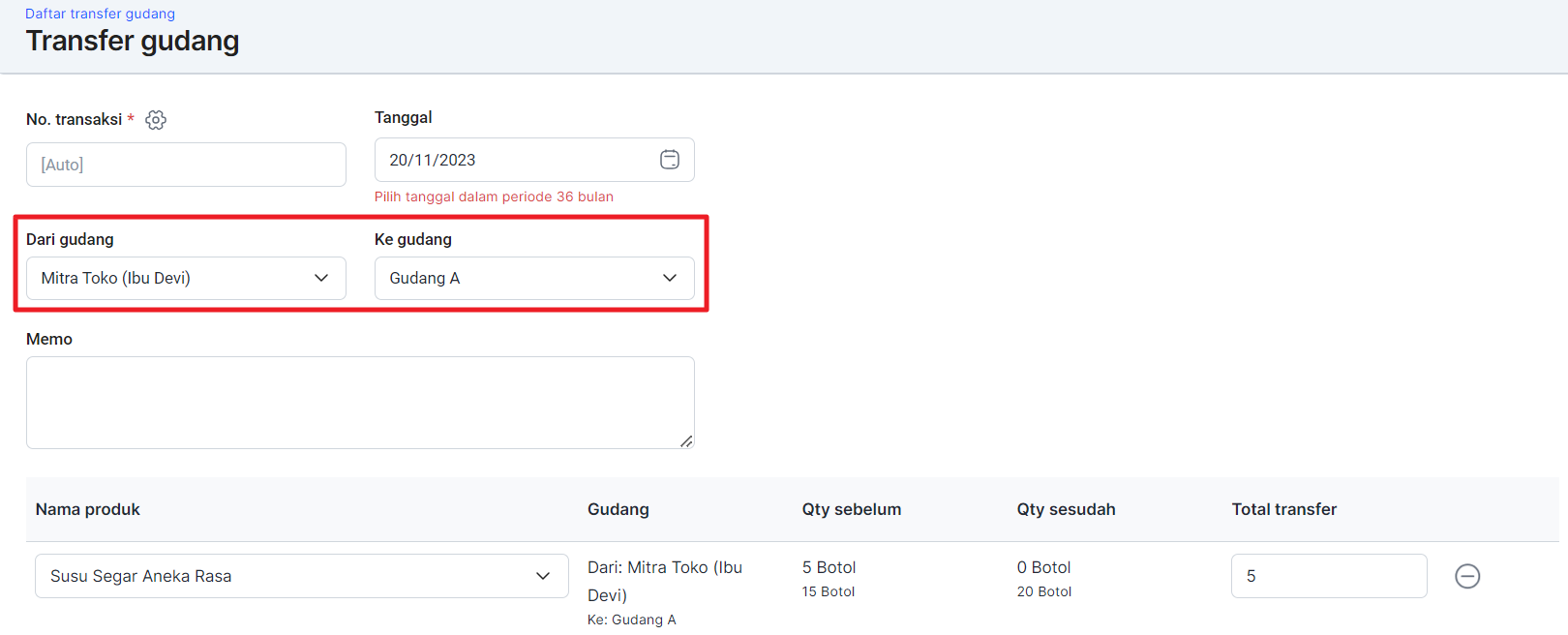Expand the Ke gudang dropdown arrow
The width and height of the screenshot is (1568, 635).
click(670, 278)
